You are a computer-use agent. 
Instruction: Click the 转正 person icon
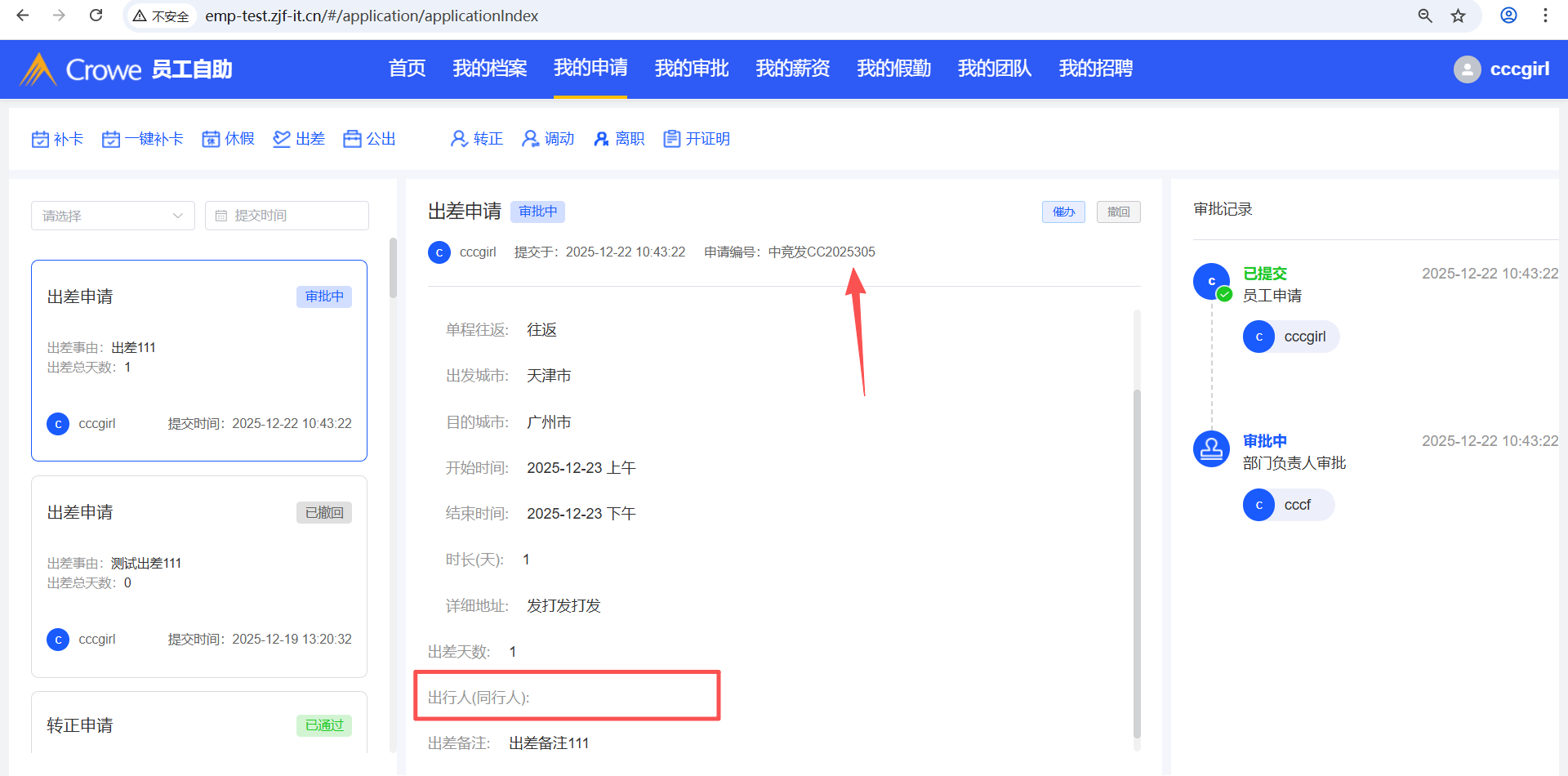pyautogui.click(x=459, y=140)
